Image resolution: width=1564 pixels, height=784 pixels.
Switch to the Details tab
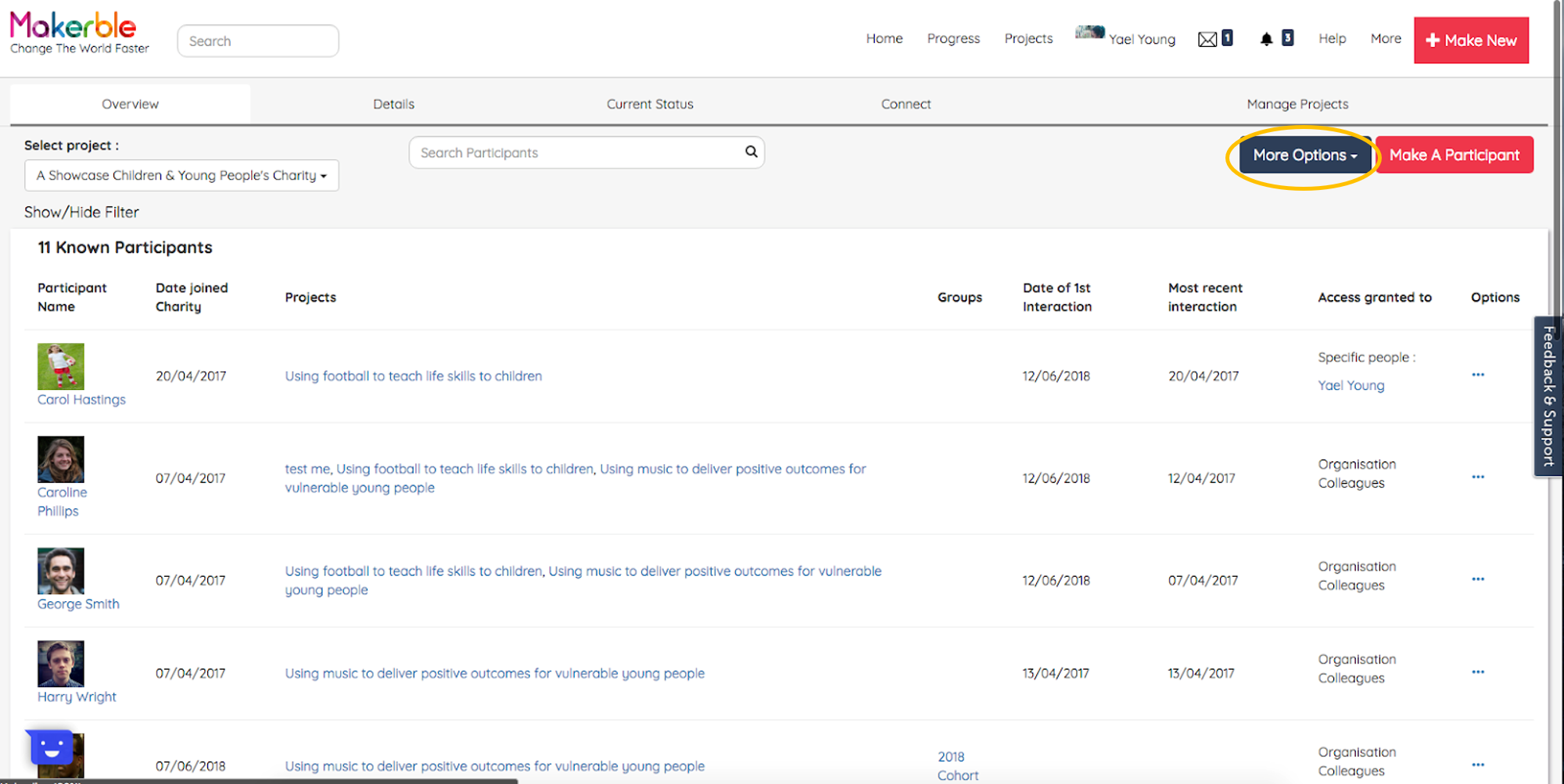[393, 104]
